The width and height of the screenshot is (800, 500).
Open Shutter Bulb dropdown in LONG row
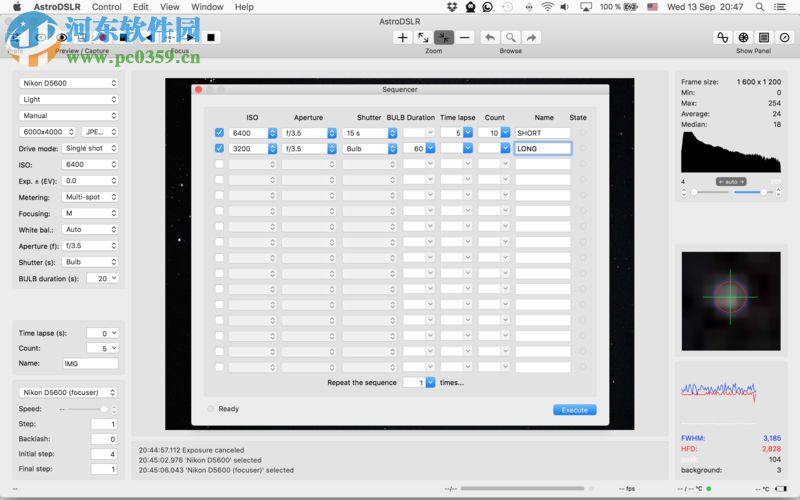click(369, 148)
